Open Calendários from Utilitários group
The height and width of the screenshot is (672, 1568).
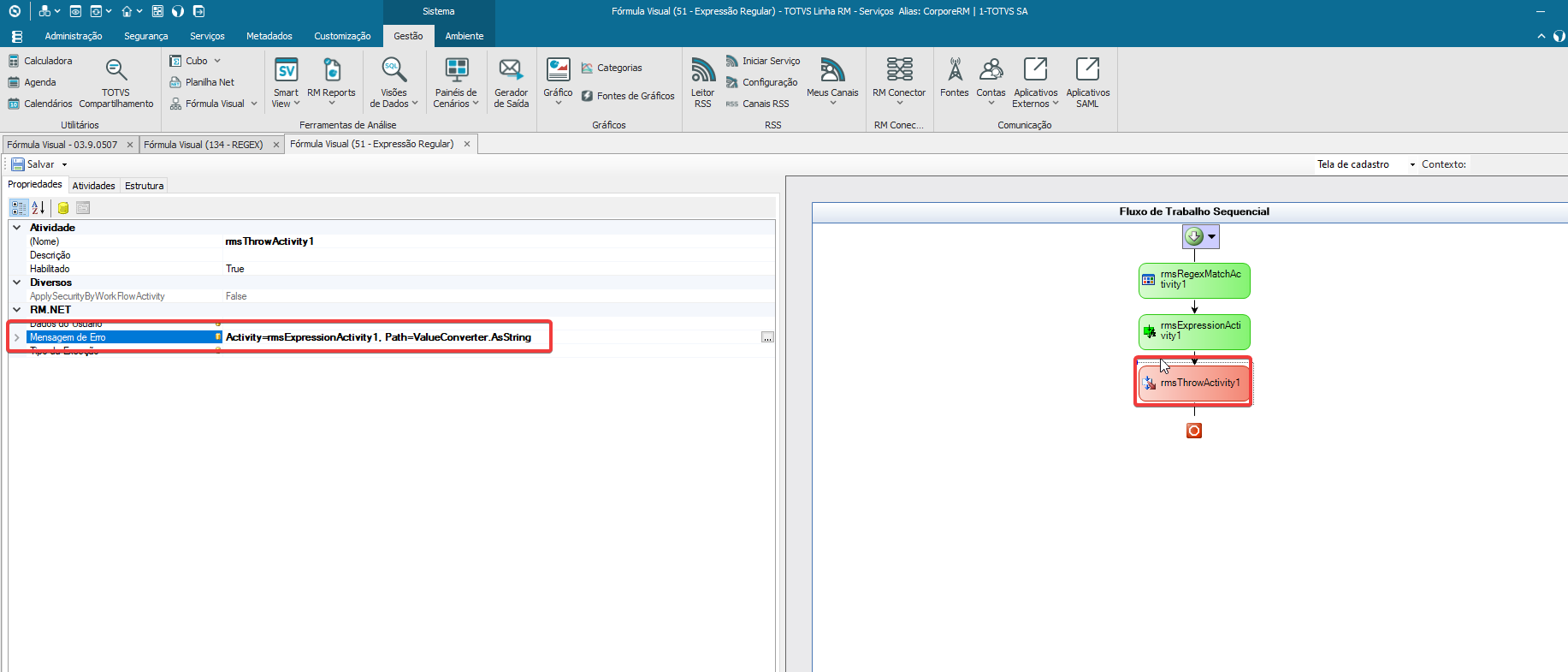point(40,104)
